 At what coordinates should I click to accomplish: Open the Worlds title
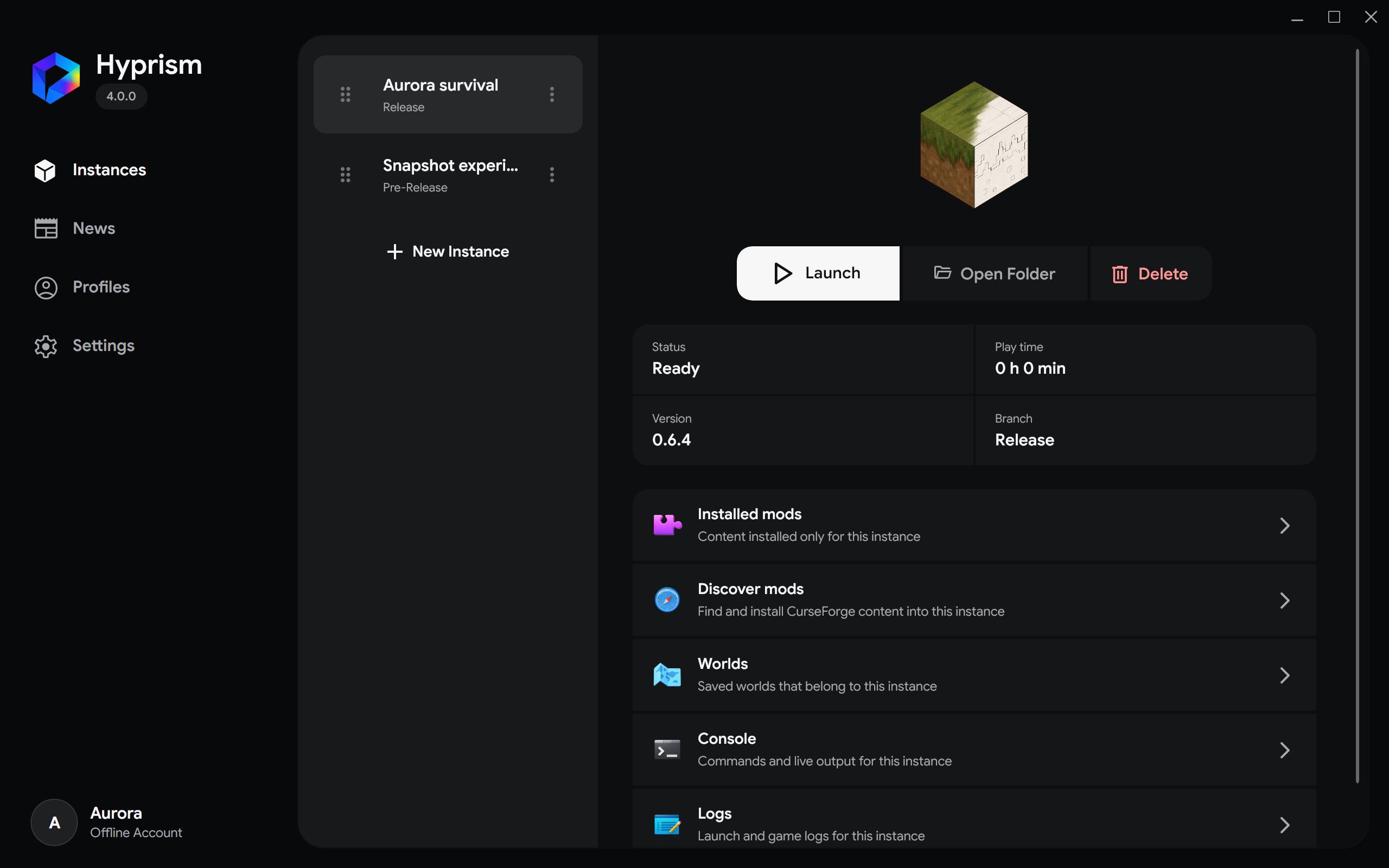point(723,663)
